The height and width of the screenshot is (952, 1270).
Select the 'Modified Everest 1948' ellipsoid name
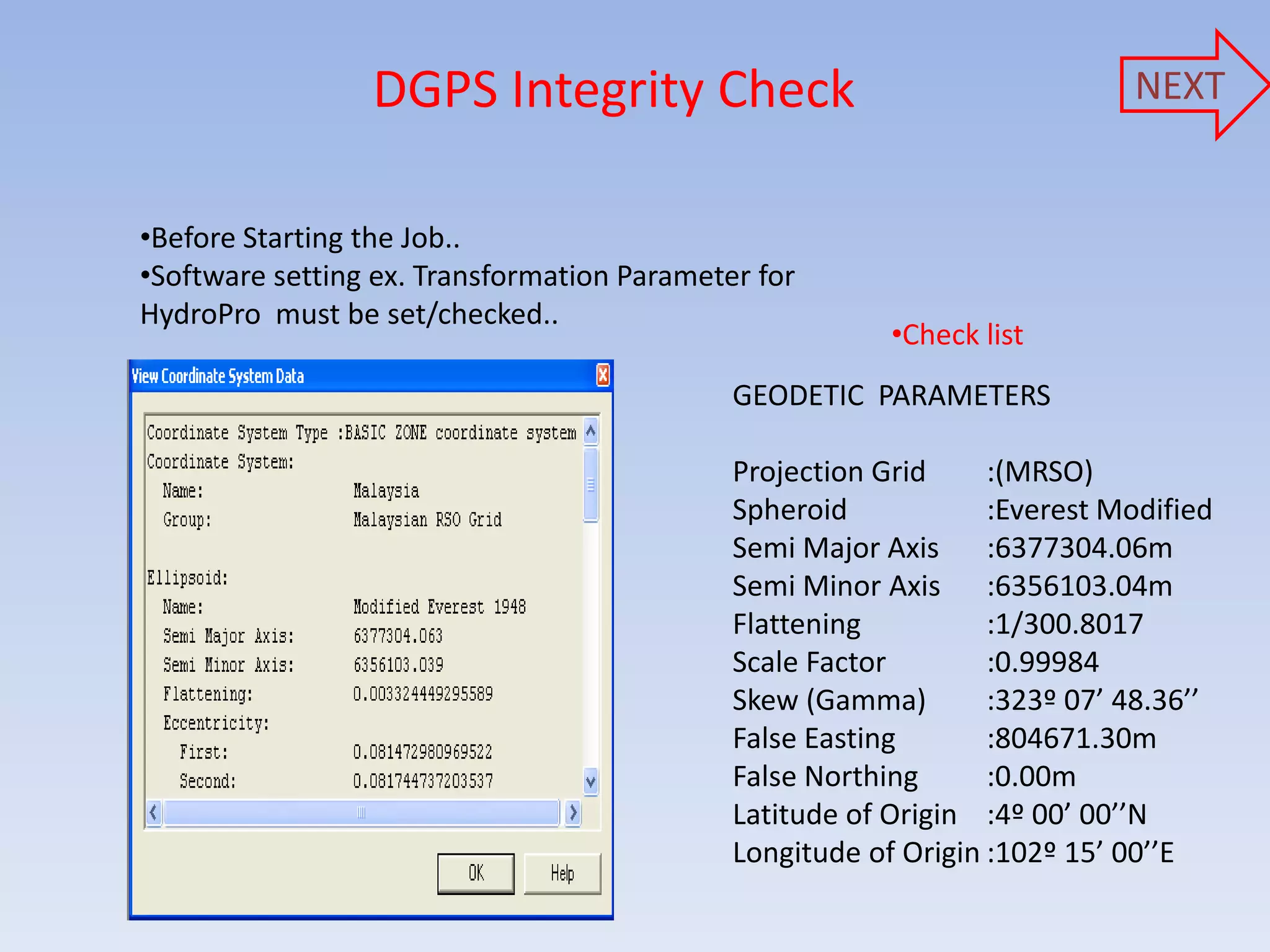pyautogui.click(x=439, y=606)
